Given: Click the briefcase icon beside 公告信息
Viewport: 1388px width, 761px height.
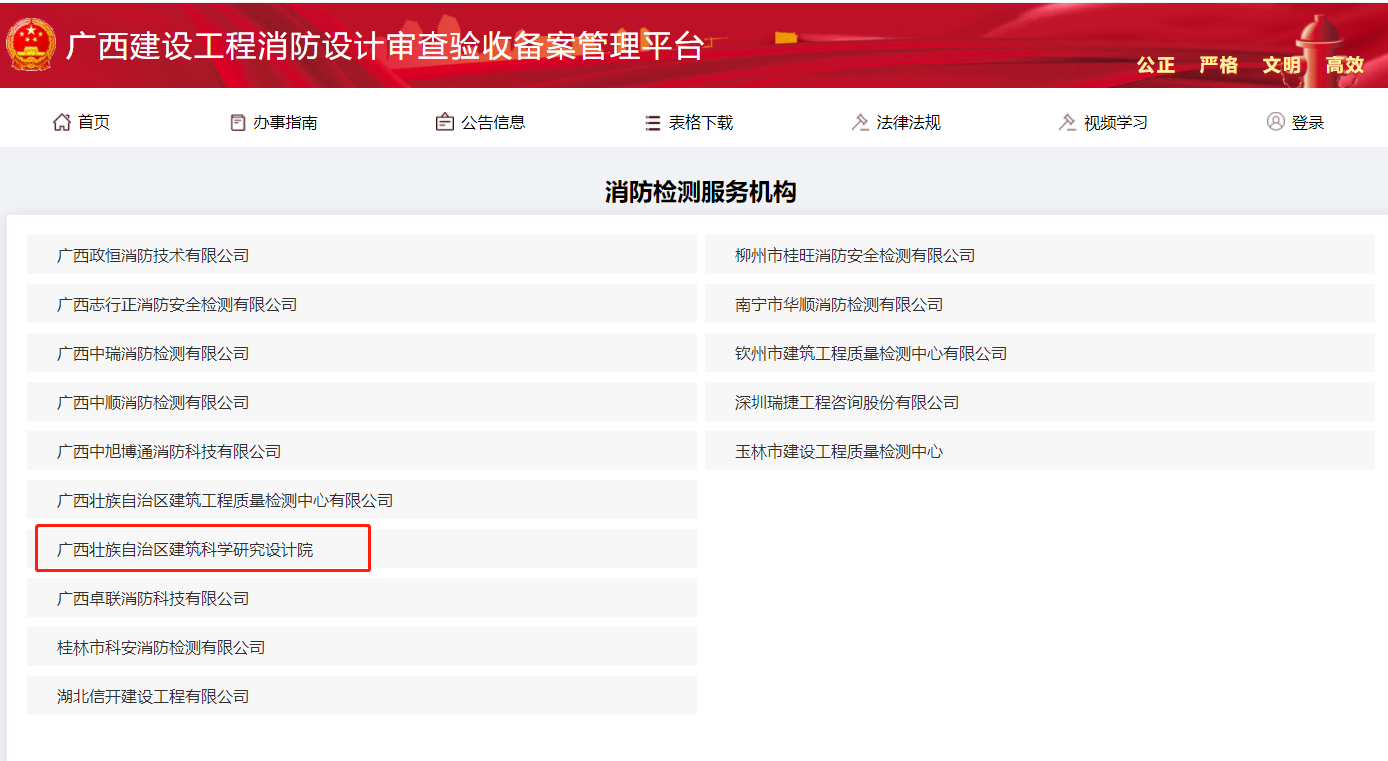Looking at the screenshot, I should click(445, 122).
